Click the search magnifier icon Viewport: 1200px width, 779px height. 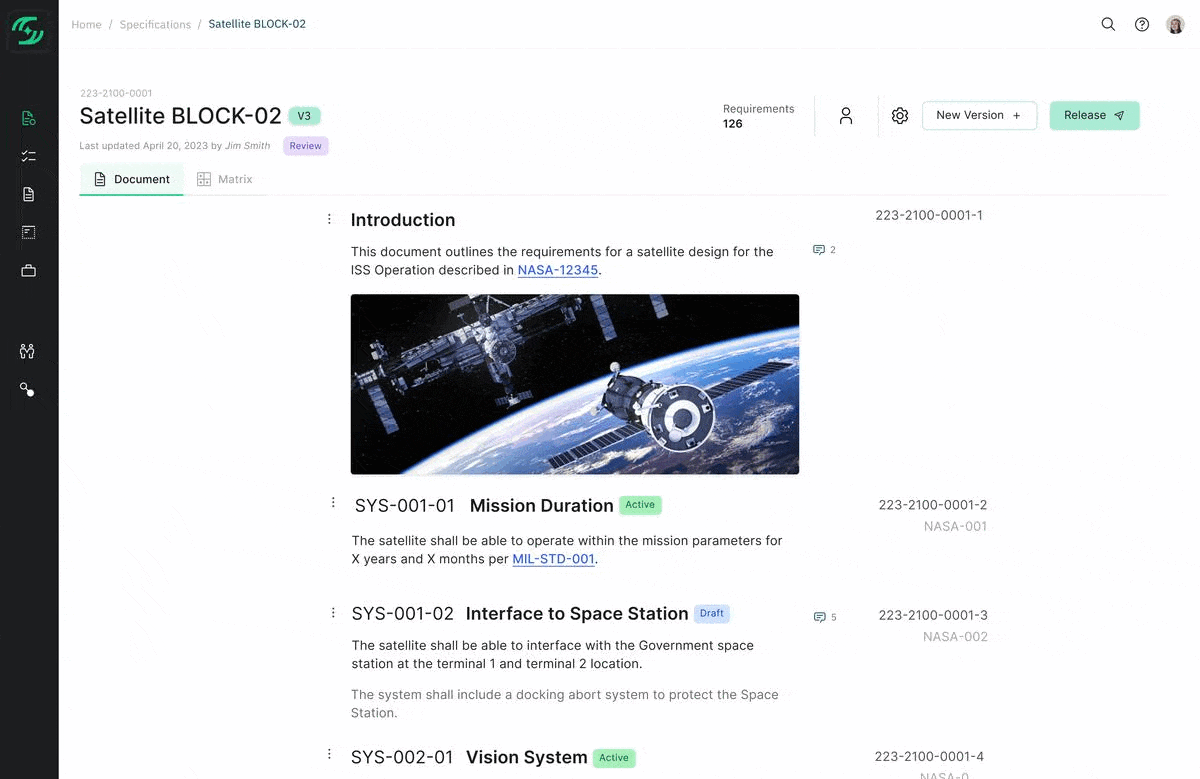coord(1108,24)
